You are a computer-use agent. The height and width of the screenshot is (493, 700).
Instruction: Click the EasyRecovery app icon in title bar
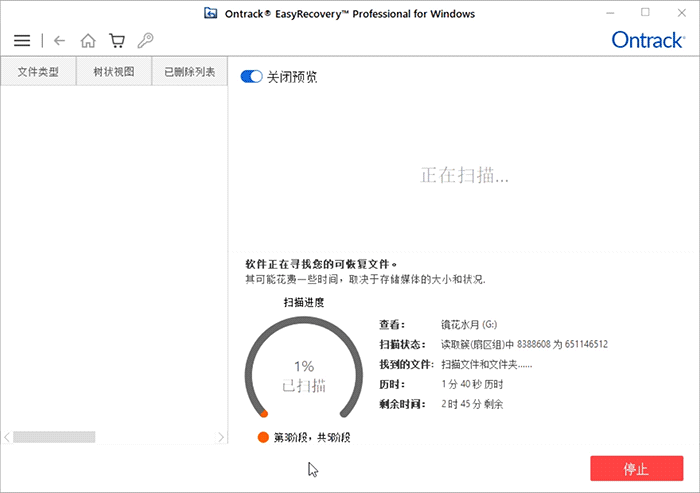[x=210, y=13]
